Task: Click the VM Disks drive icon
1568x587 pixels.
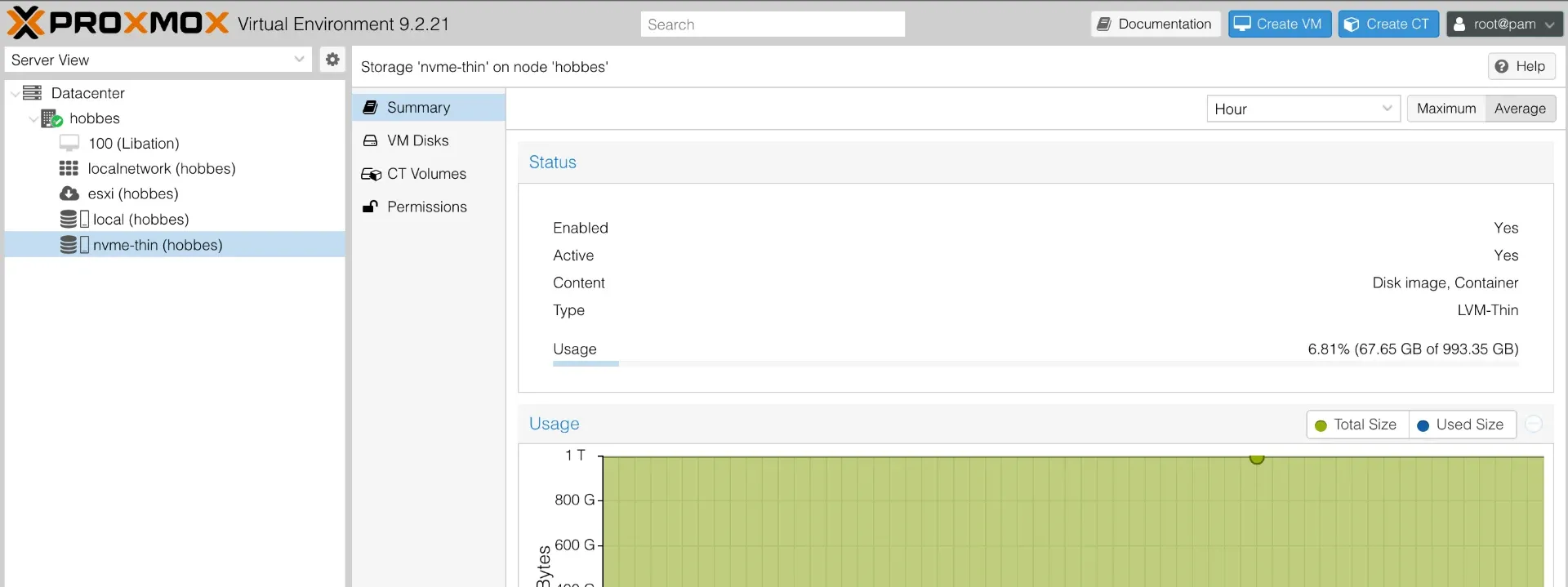Action: pyautogui.click(x=370, y=140)
